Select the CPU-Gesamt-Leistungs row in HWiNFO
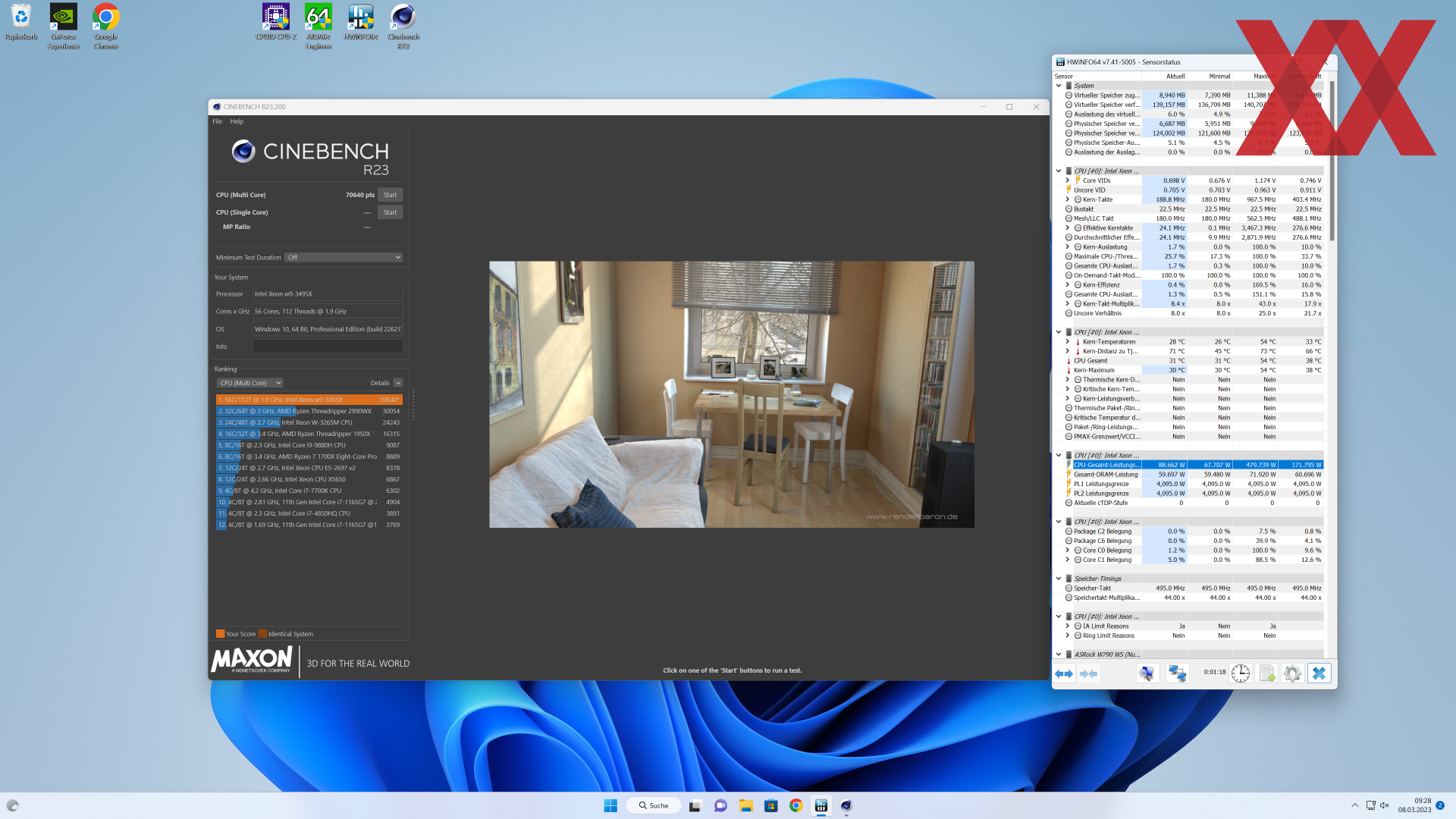This screenshot has height=819, width=1456. (x=1195, y=465)
